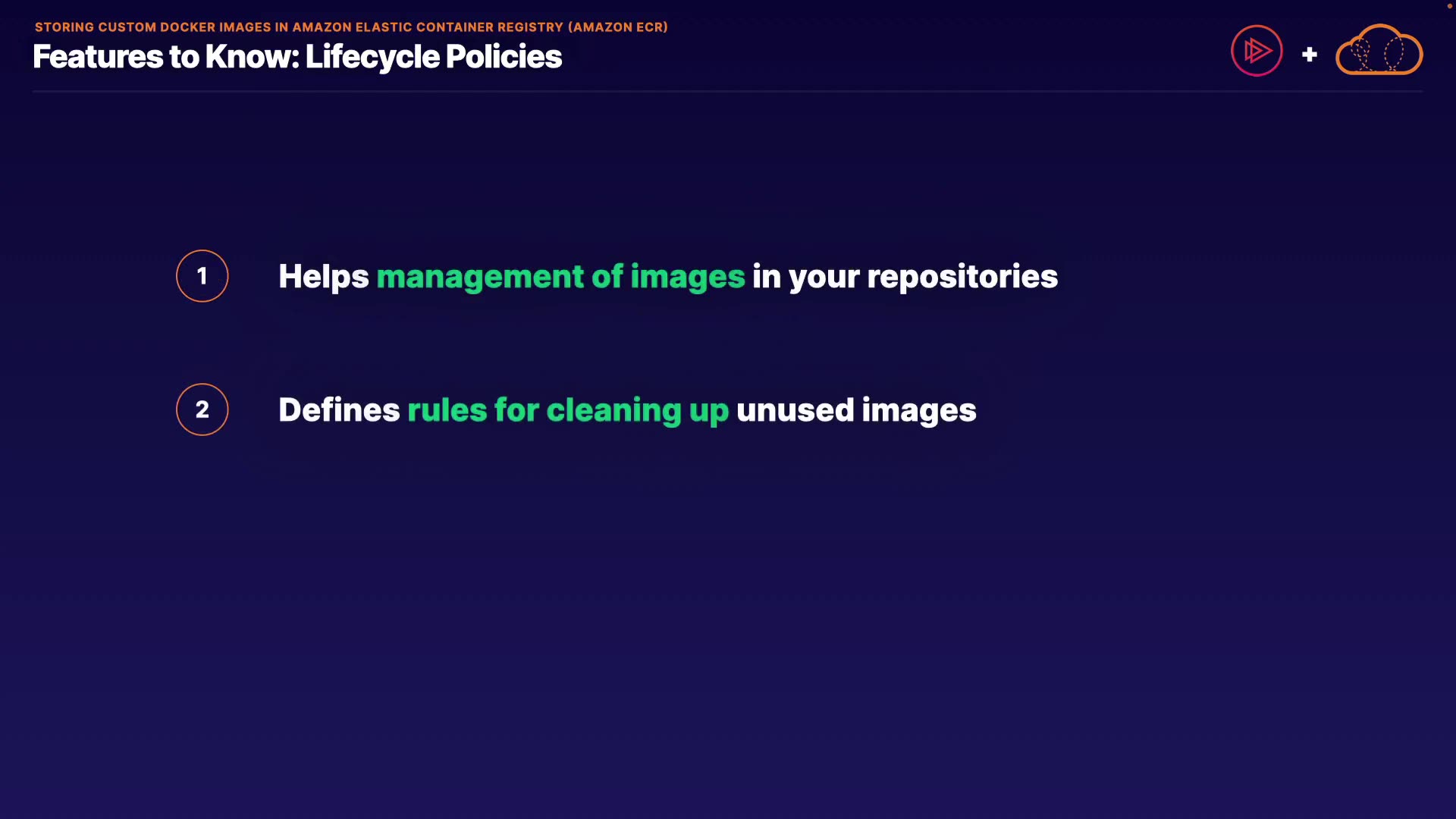1456x819 pixels.
Task: Click "Lifecycle Policies" in the heading
Action: coord(433,57)
